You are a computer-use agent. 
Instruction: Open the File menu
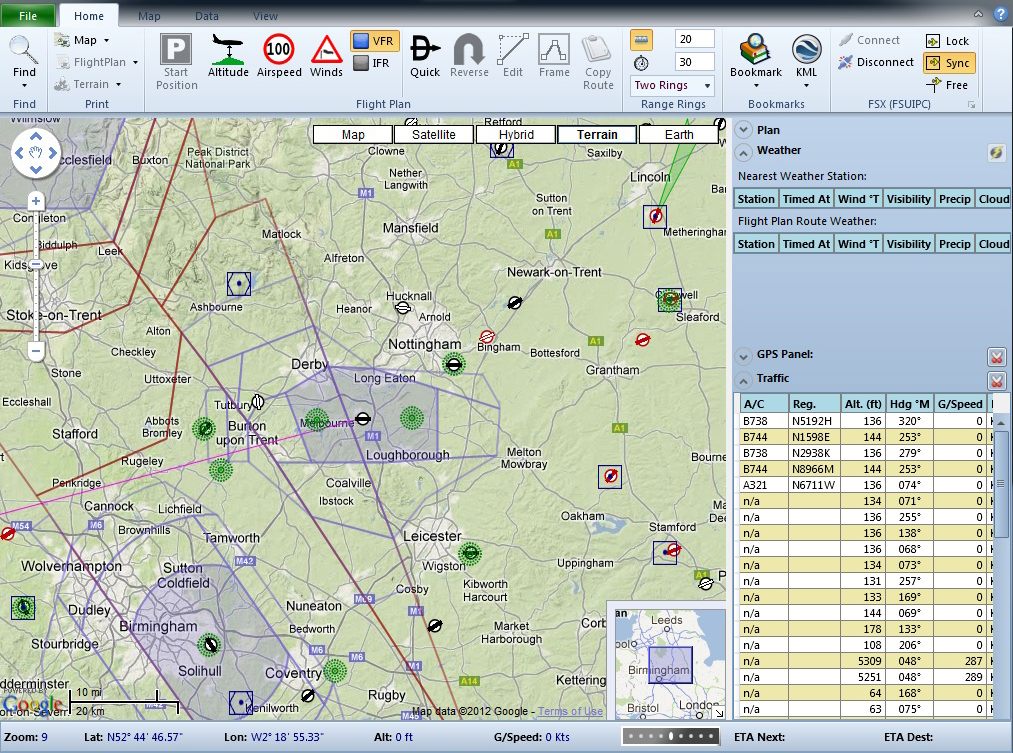point(28,15)
